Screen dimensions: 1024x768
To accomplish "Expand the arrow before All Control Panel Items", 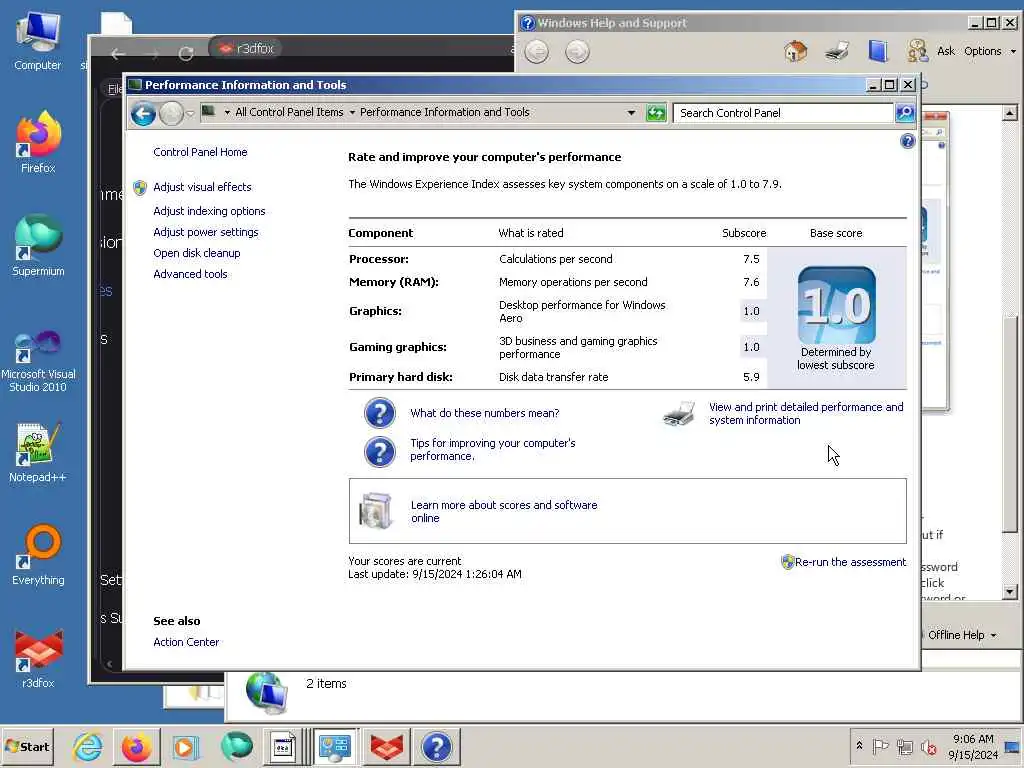I will pyautogui.click(x=227, y=113).
